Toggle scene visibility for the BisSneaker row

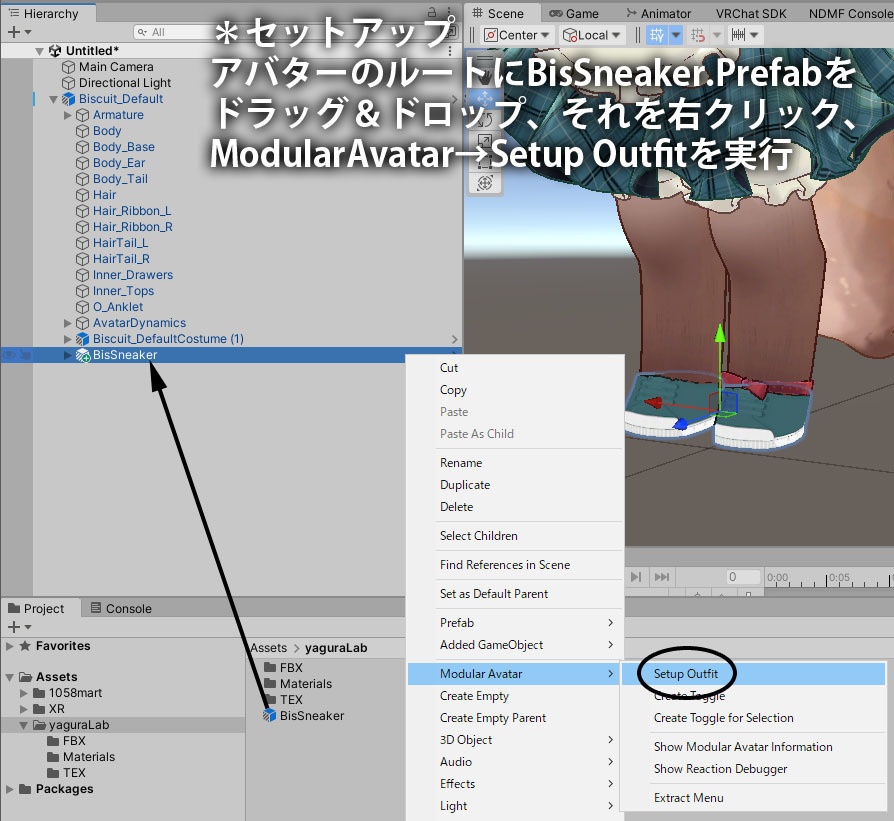click(x=10, y=354)
